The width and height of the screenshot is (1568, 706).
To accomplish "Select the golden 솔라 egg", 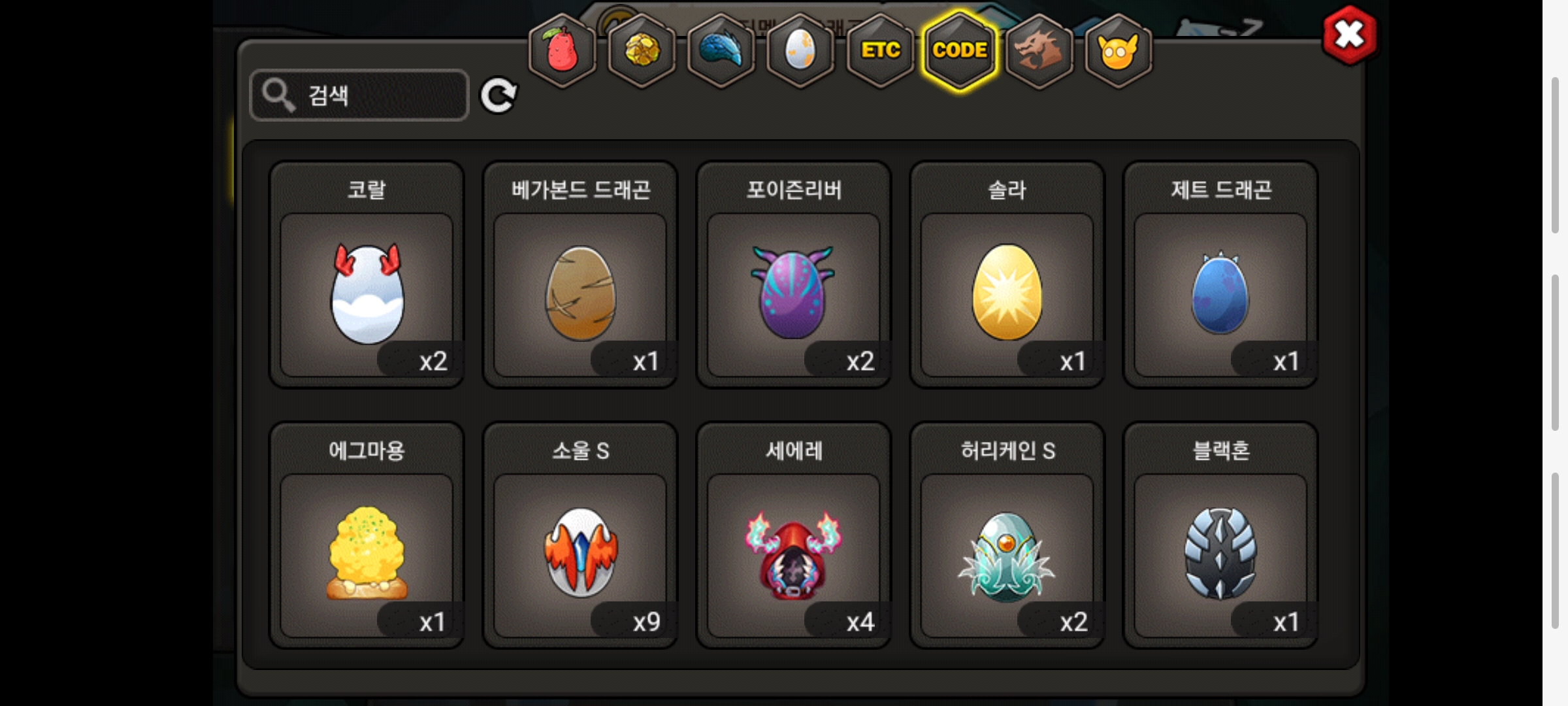I will [x=1007, y=275].
